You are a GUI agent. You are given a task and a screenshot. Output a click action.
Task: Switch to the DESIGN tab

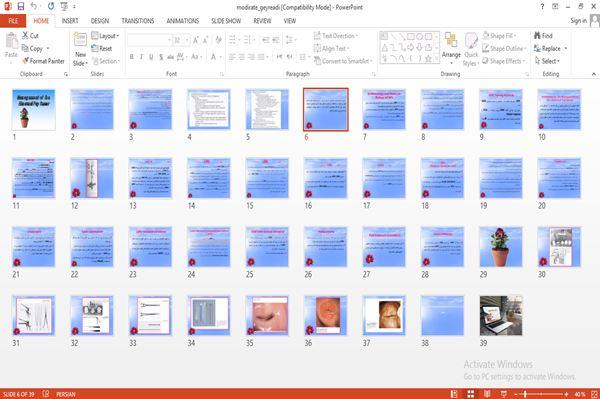tap(100, 21)
